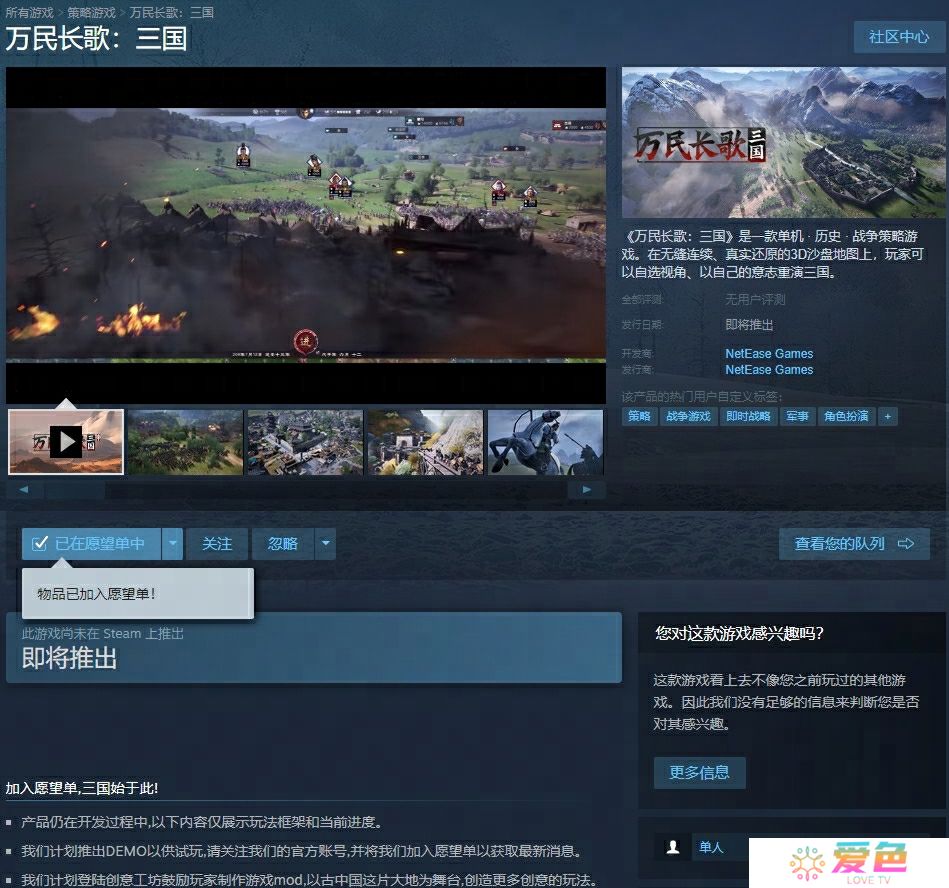
Task: Click the 关注 follow button
Action: (217, 544)
